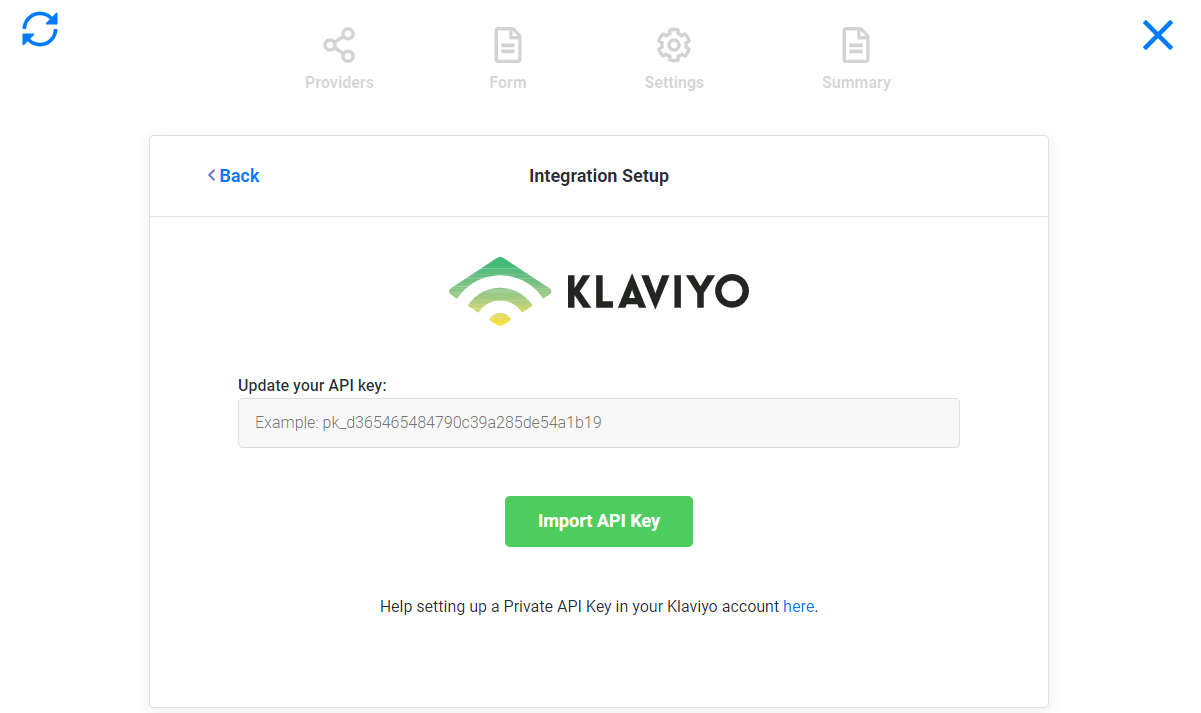Click the Form step document icon
The height and width of the screenshot is (713, 1201).
(507, 44)
